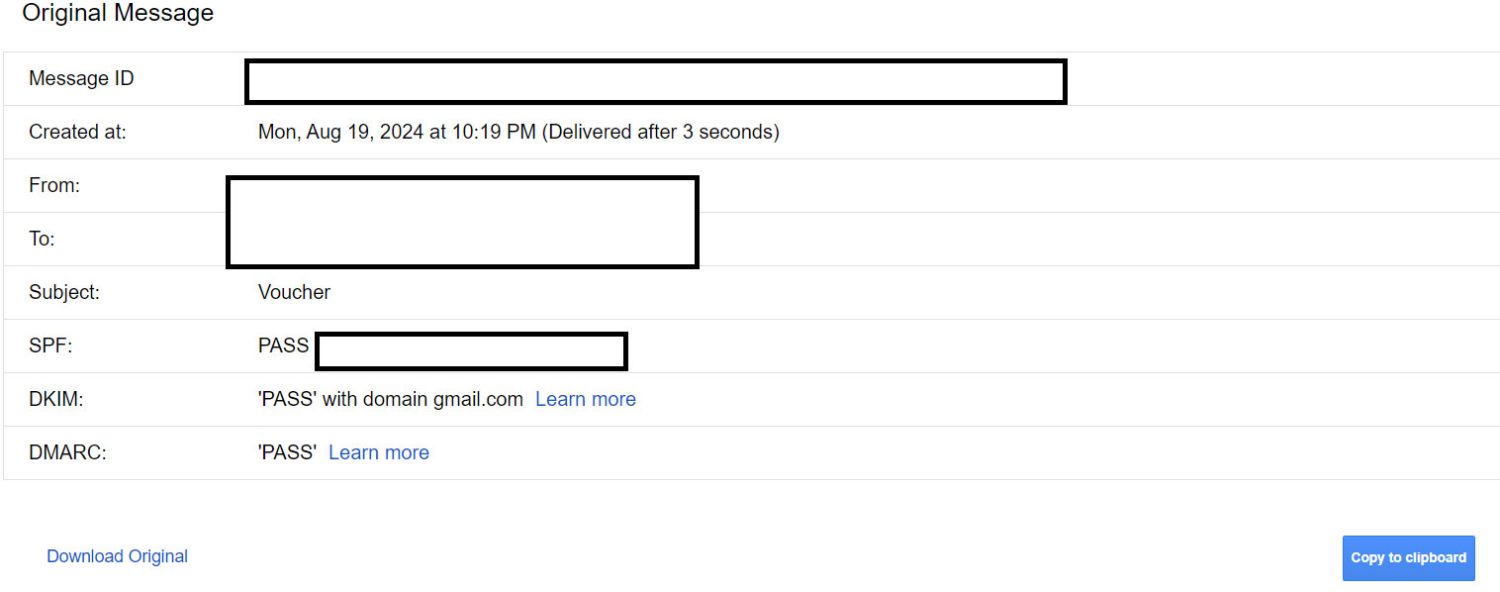Click the DMARC PASS label
The image size is (1500, 592).
[x=288, y=452]
